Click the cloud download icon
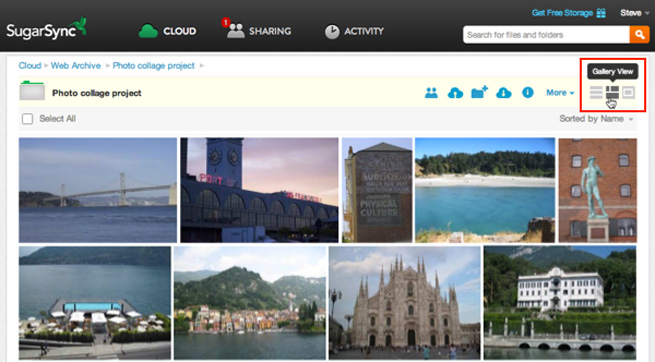The width and height of the screenshot is (655, 362). point(503,93)
